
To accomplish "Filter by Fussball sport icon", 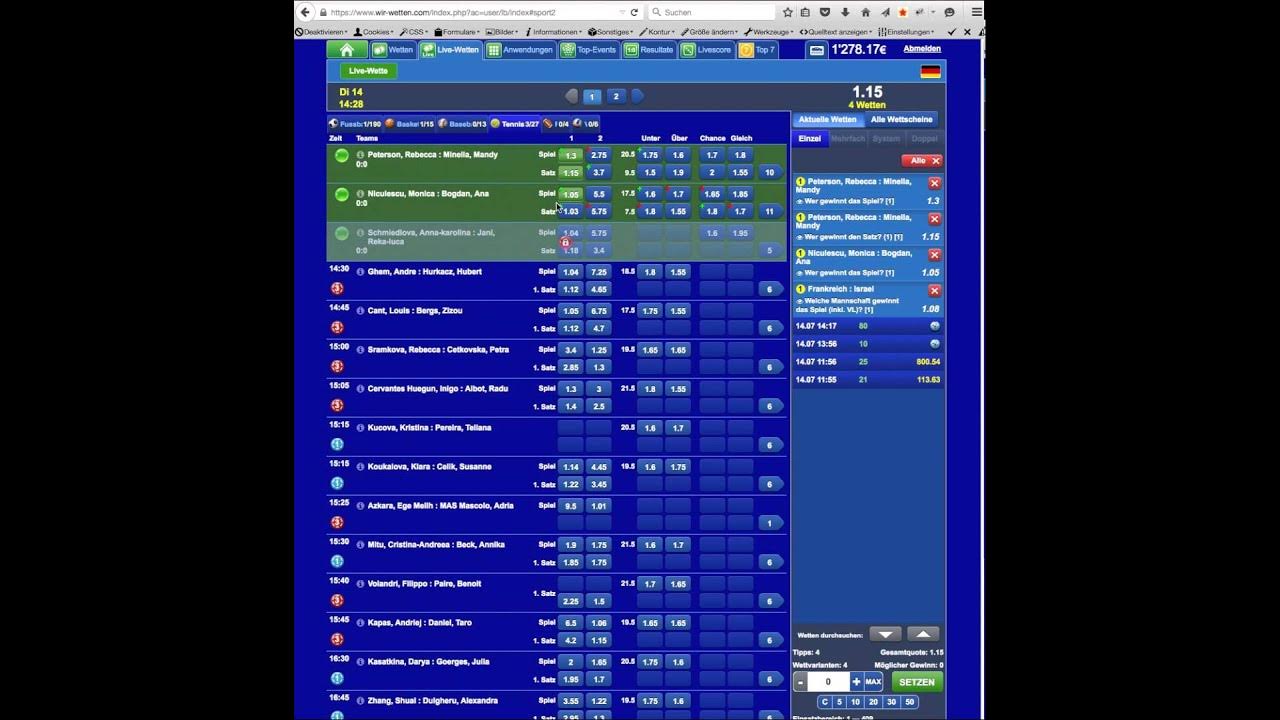I will [x=355, y=124].
